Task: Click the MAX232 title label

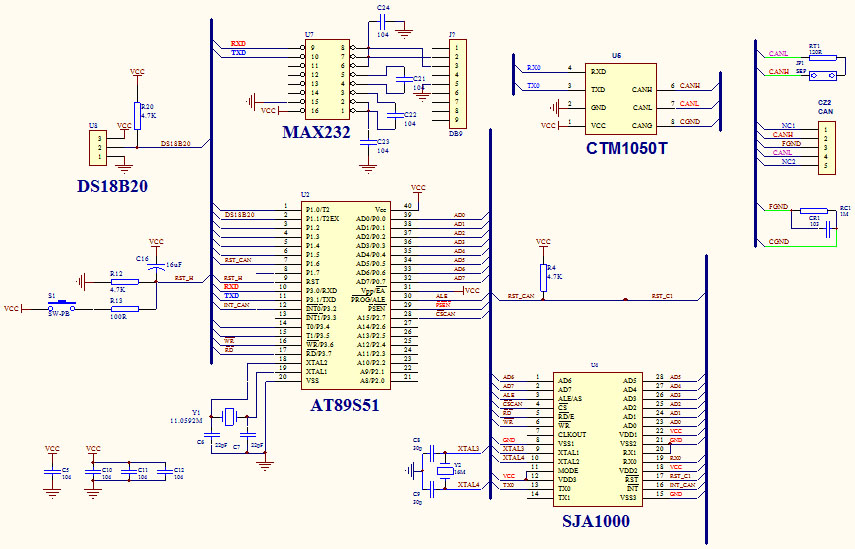Action: [316, 132]
